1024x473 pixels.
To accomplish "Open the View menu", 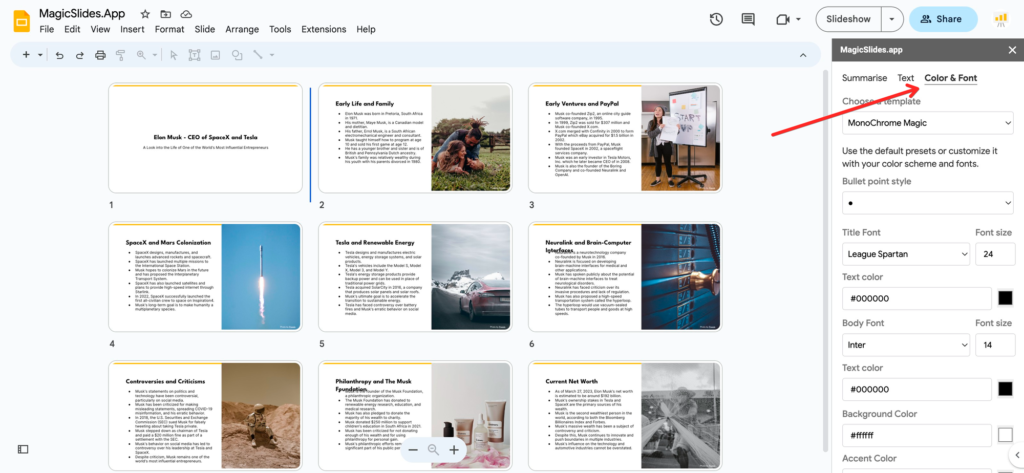I will [x=101, y=29].
